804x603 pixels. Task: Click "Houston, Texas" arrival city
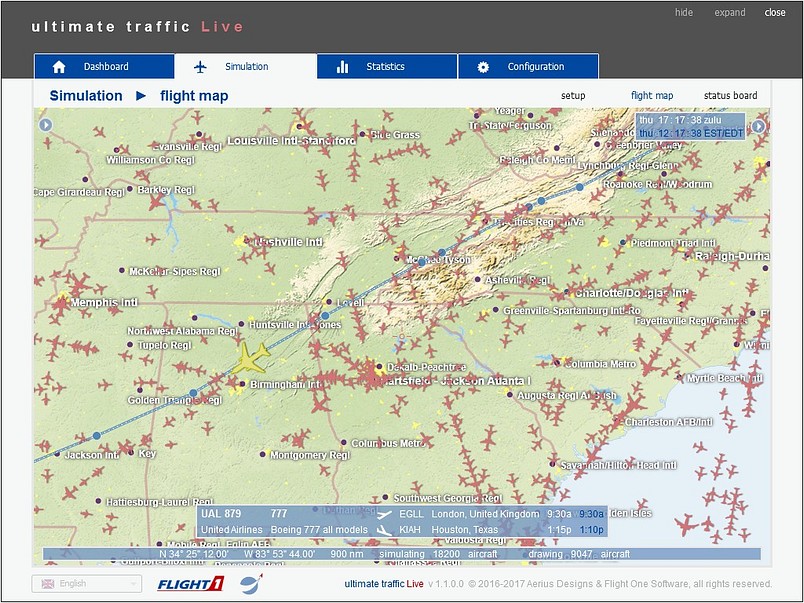[465, 530]
